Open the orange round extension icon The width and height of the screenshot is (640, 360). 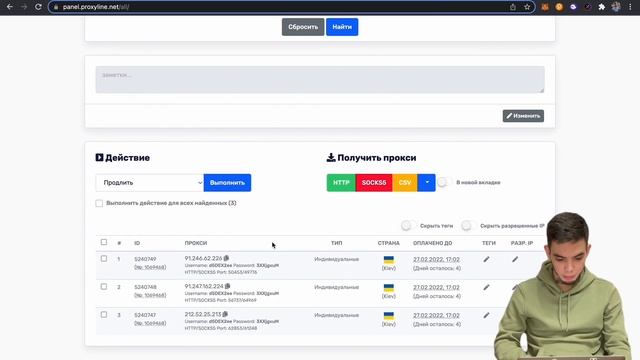click(x=559, y=7)
